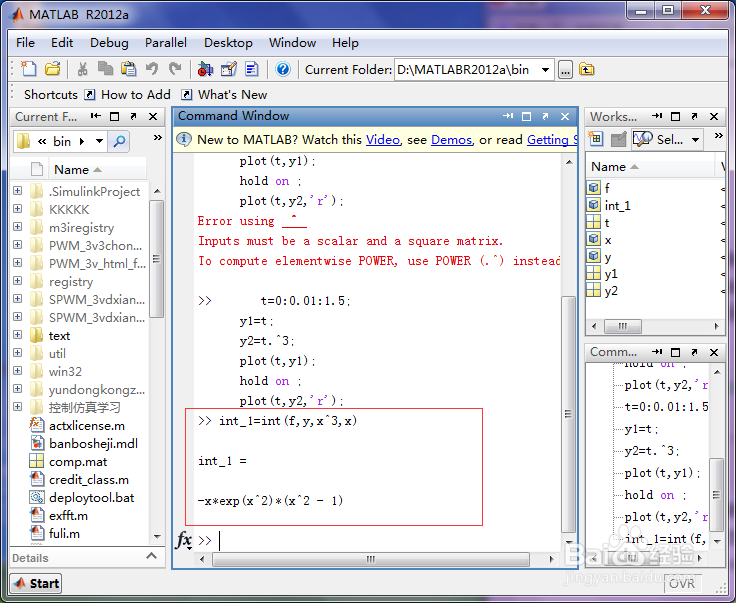Viewport: 736px width, 603px height.
Task: Click the Workspace horizontal scrollbar thumb
Action: click(x=622, y=326)
